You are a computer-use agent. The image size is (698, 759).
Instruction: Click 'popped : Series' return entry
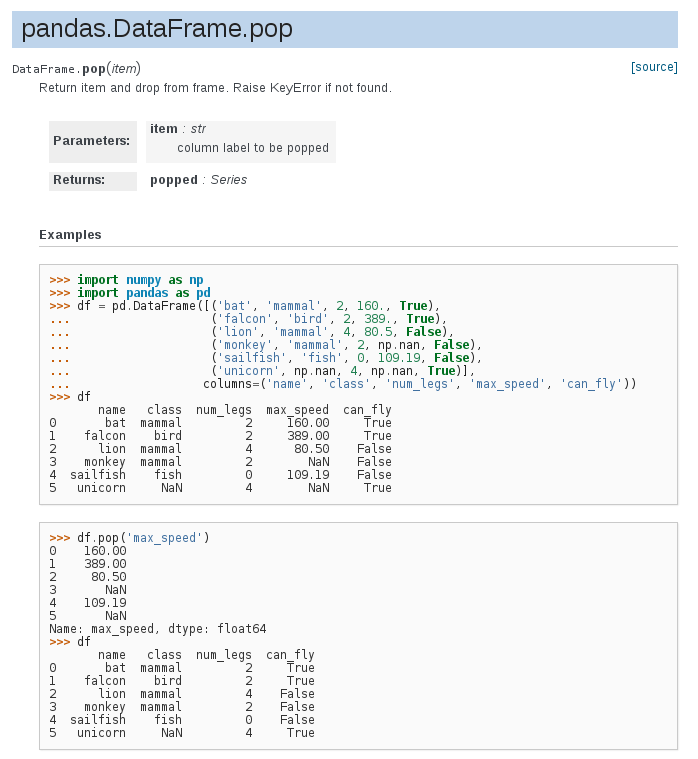[198, 180]
